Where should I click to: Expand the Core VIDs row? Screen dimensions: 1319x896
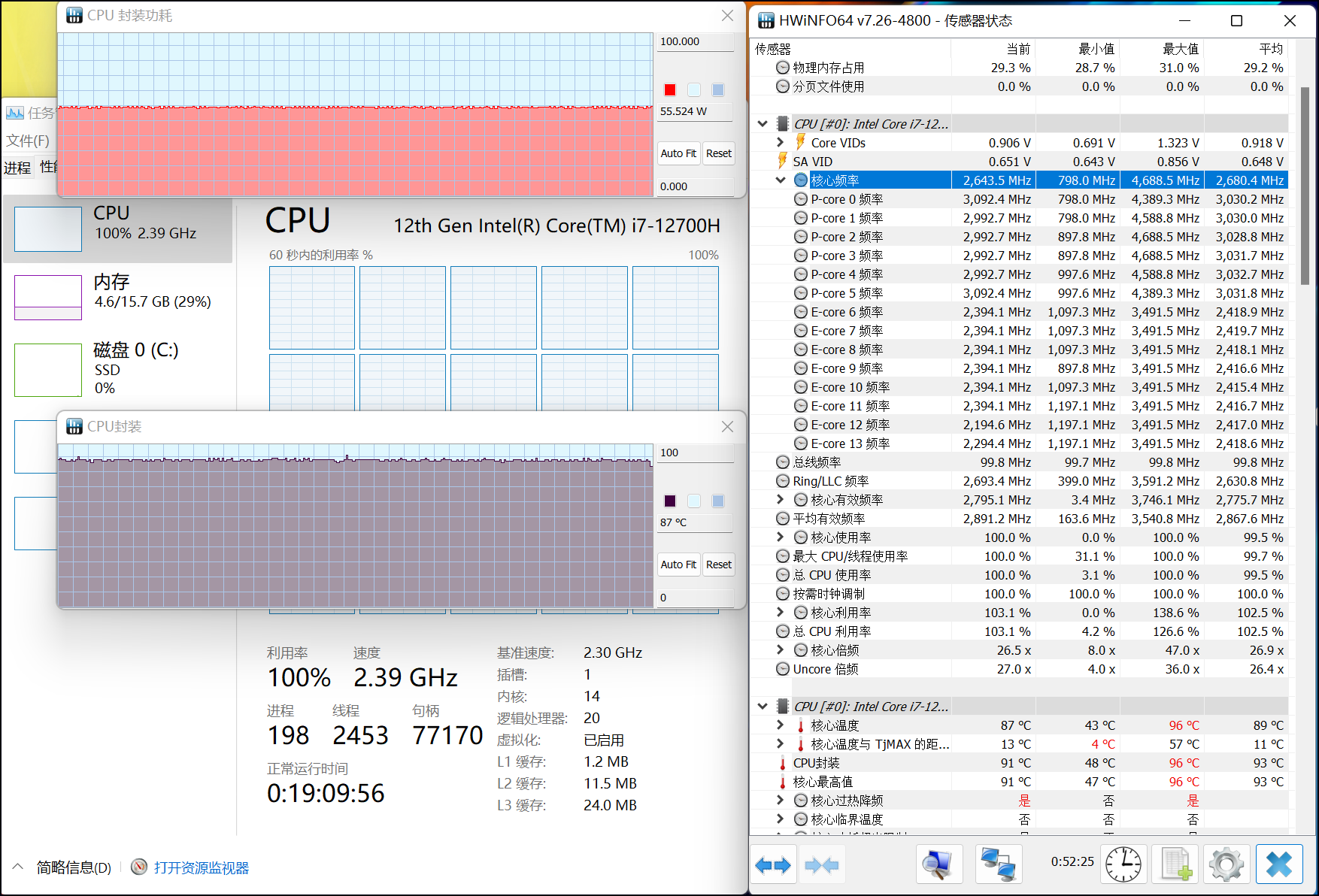tap(781, 143)
